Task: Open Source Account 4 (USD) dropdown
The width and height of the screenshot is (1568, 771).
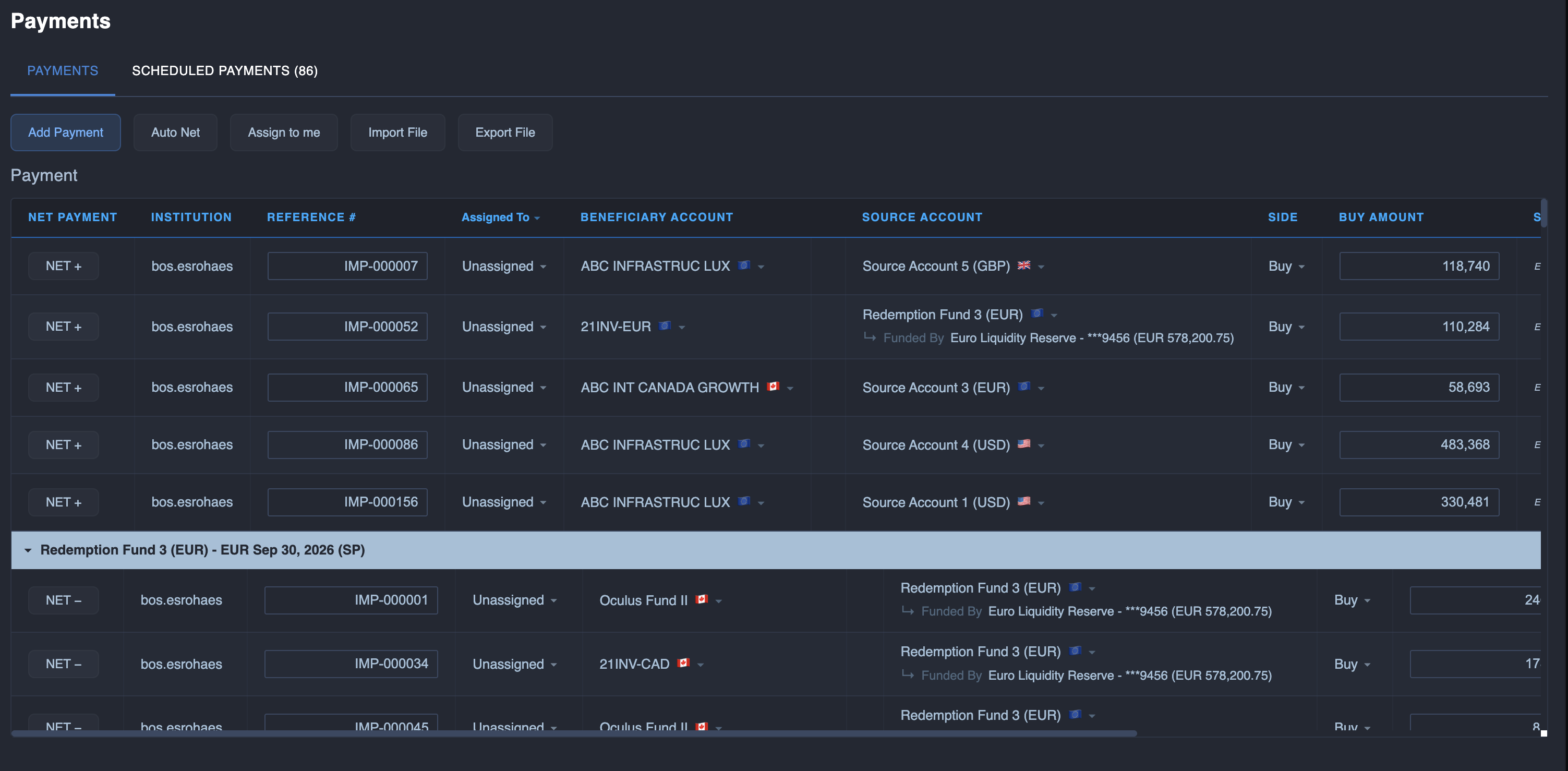Action: click(x=953, y=445)
